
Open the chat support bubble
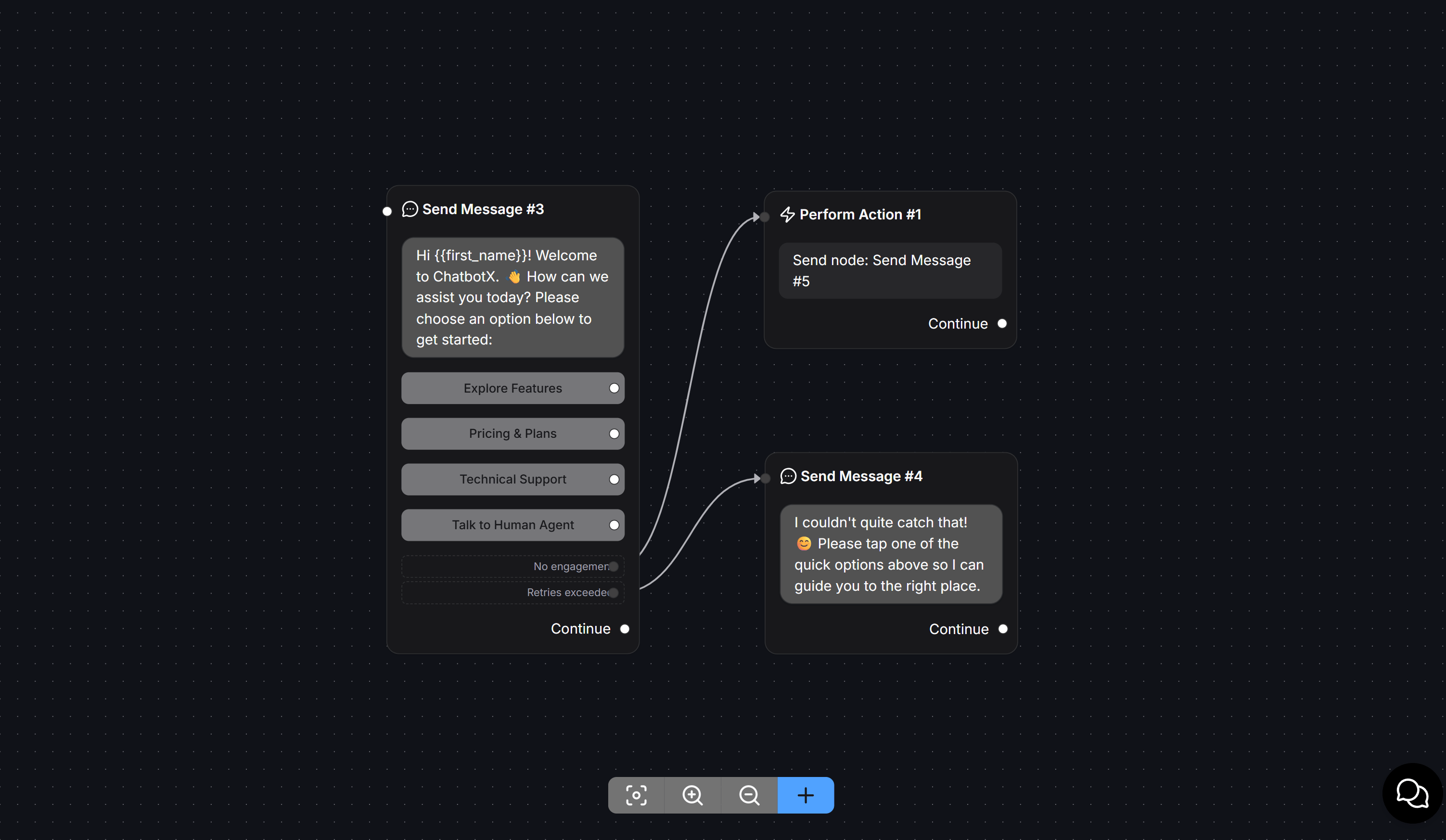point(1412,793)
